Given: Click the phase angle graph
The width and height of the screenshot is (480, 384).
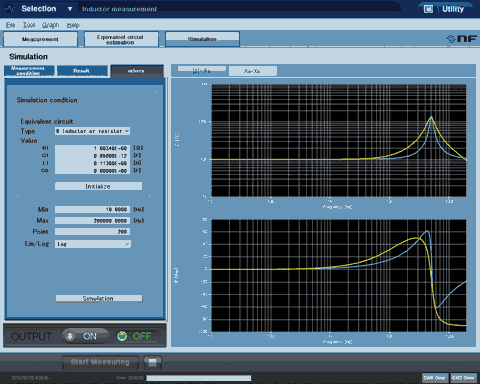Looking at the screenshot, I should coord(339,275).
